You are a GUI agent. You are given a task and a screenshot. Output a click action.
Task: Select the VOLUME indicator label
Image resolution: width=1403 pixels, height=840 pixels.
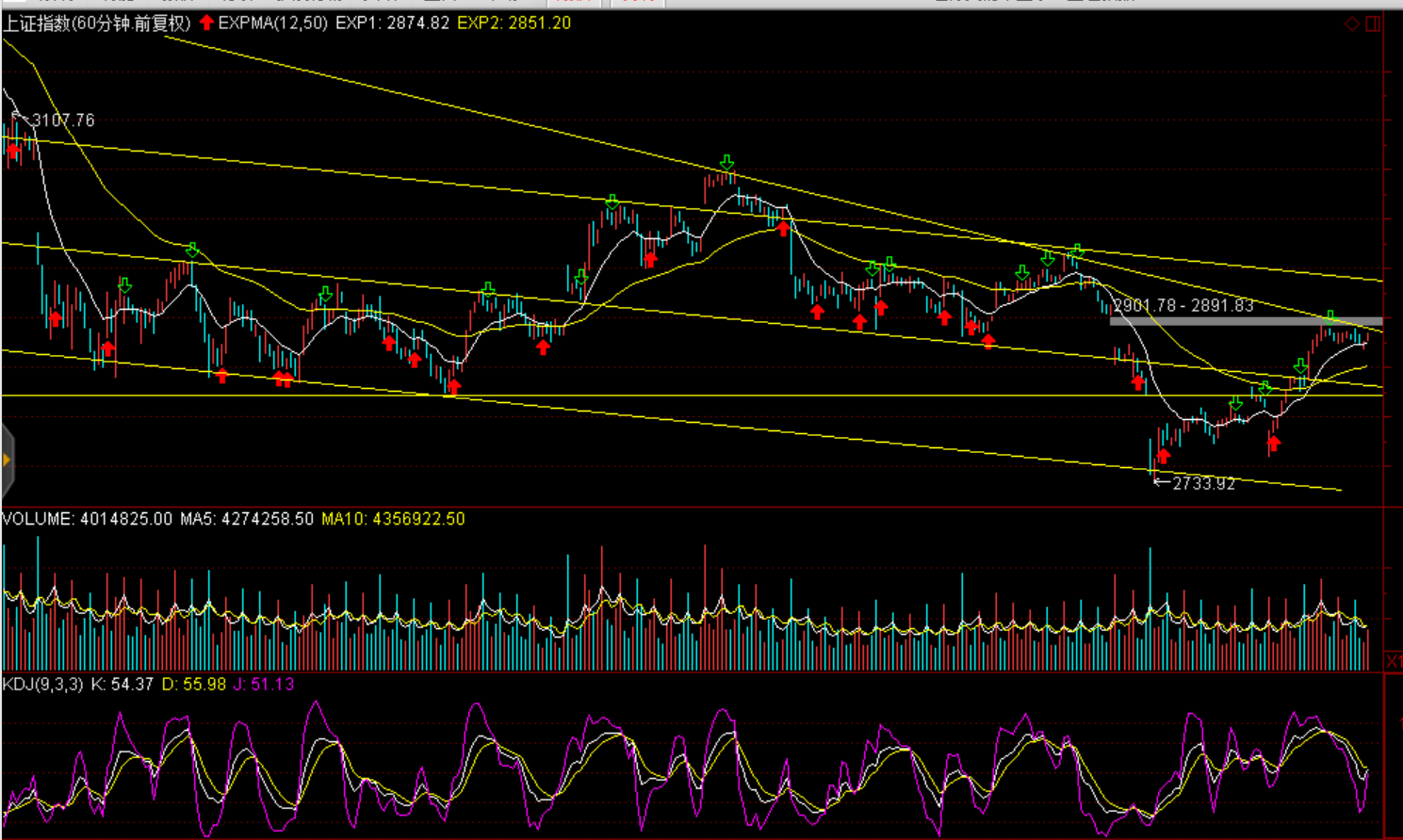38,519
